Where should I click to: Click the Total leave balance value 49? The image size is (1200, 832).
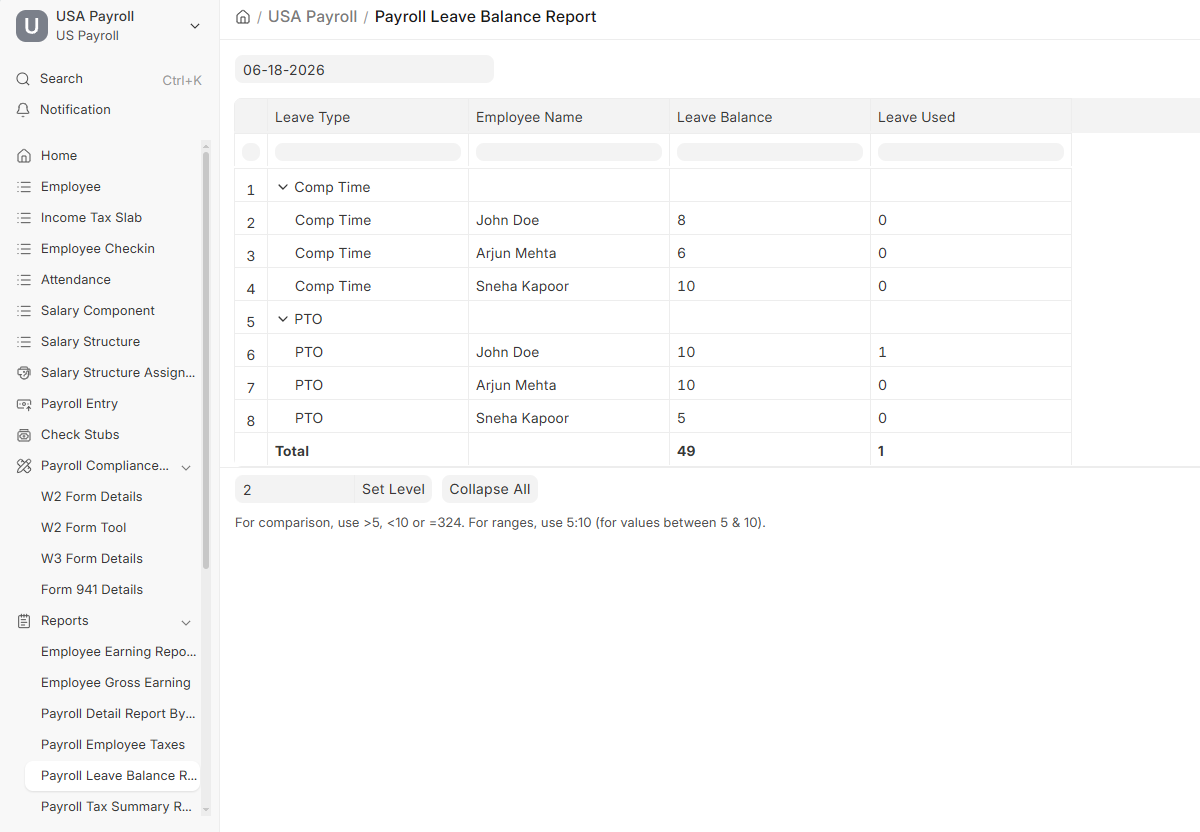(x=686, y=451)
